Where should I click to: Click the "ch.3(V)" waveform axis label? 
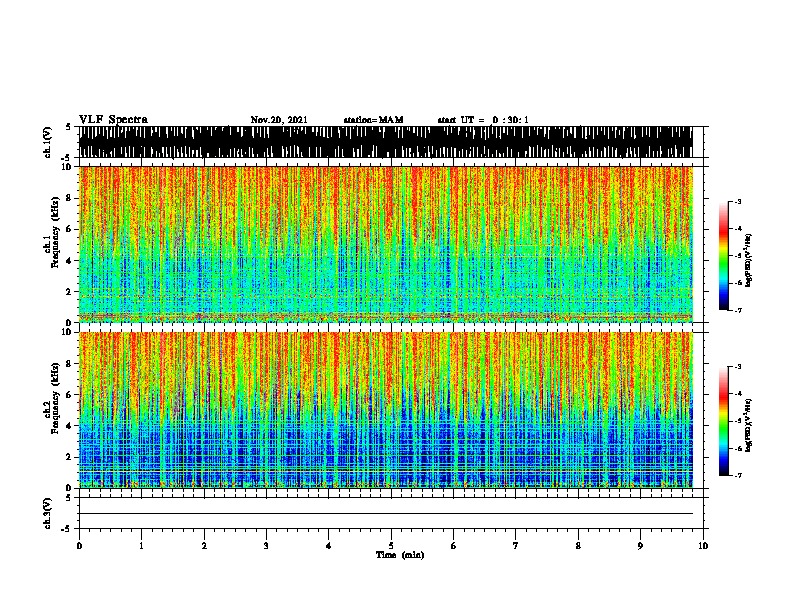(48, 513)
